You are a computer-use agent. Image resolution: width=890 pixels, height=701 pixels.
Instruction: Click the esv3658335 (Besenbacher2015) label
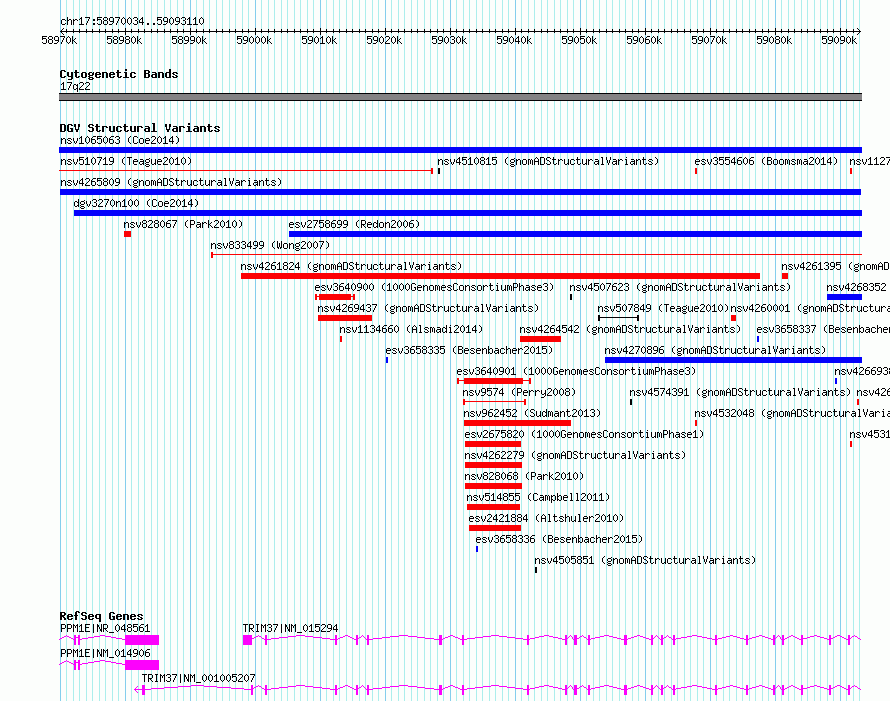469,350
